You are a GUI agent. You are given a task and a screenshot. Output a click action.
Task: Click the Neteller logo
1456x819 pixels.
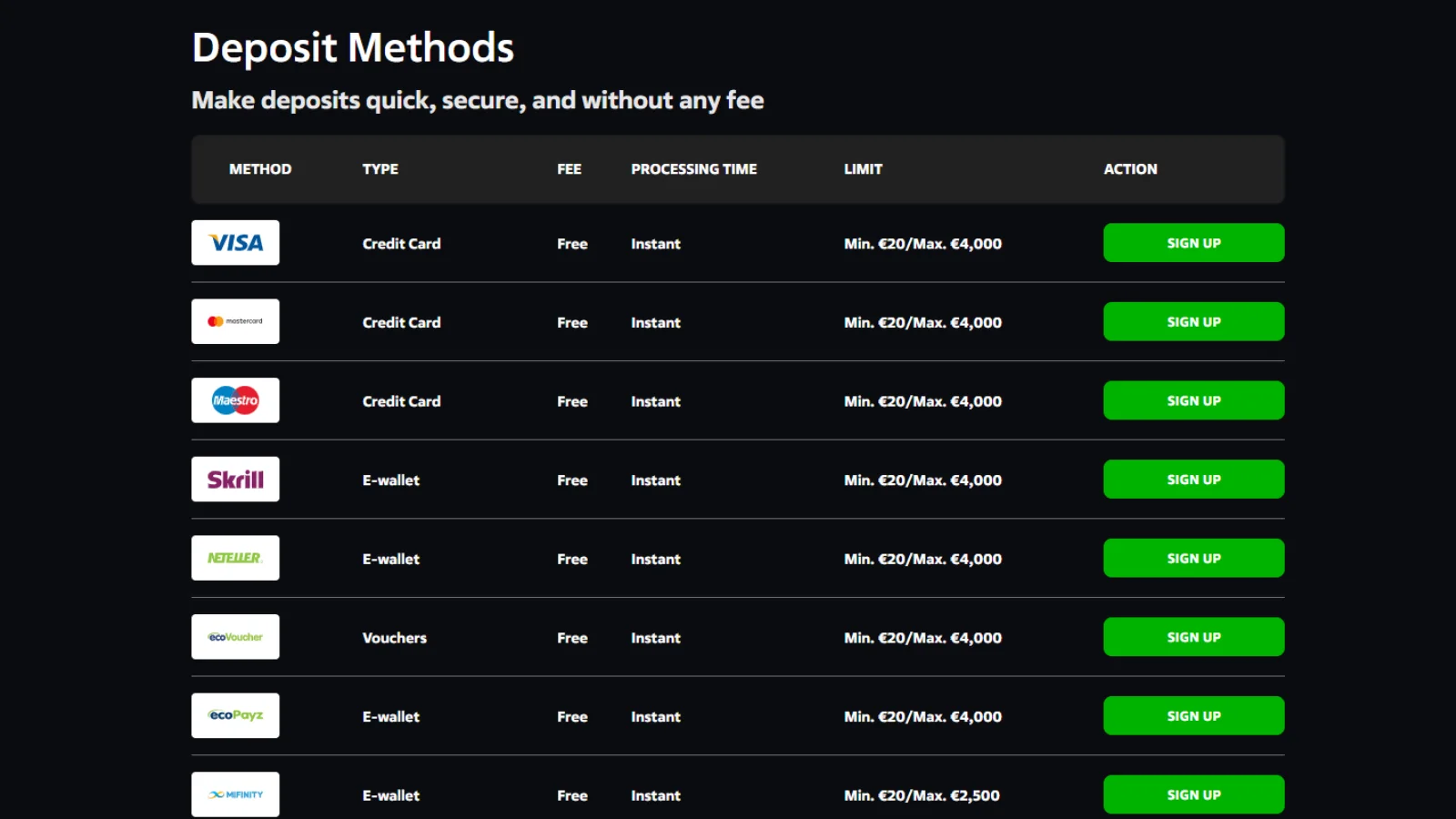click(235, 558)
